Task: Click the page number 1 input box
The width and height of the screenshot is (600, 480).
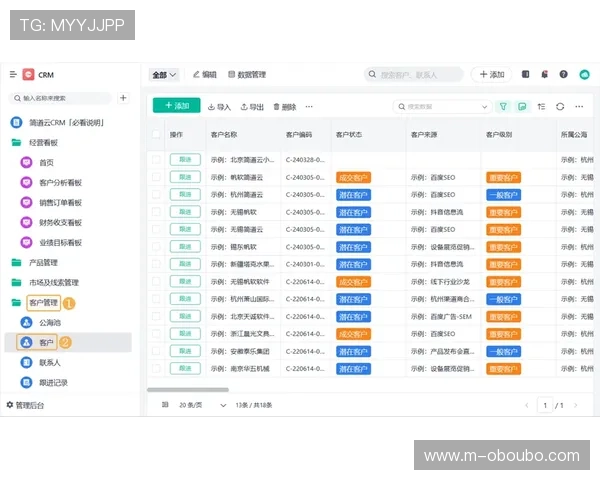Action: click(x=545, y=405)
